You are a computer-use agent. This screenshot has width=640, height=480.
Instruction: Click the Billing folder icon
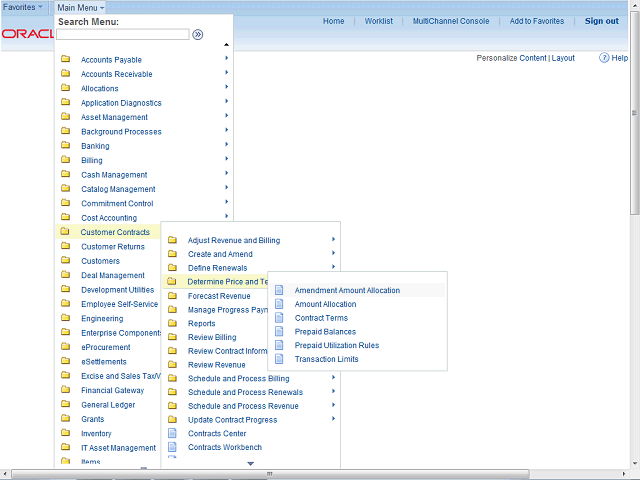pyautogui.click(x=65, y=160)
